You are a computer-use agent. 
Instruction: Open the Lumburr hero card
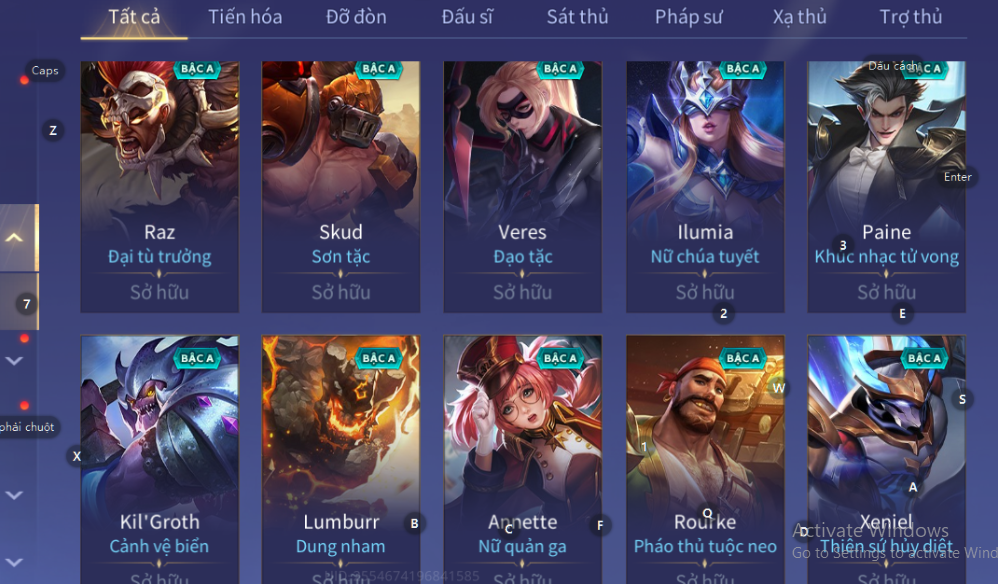point(341,459)
